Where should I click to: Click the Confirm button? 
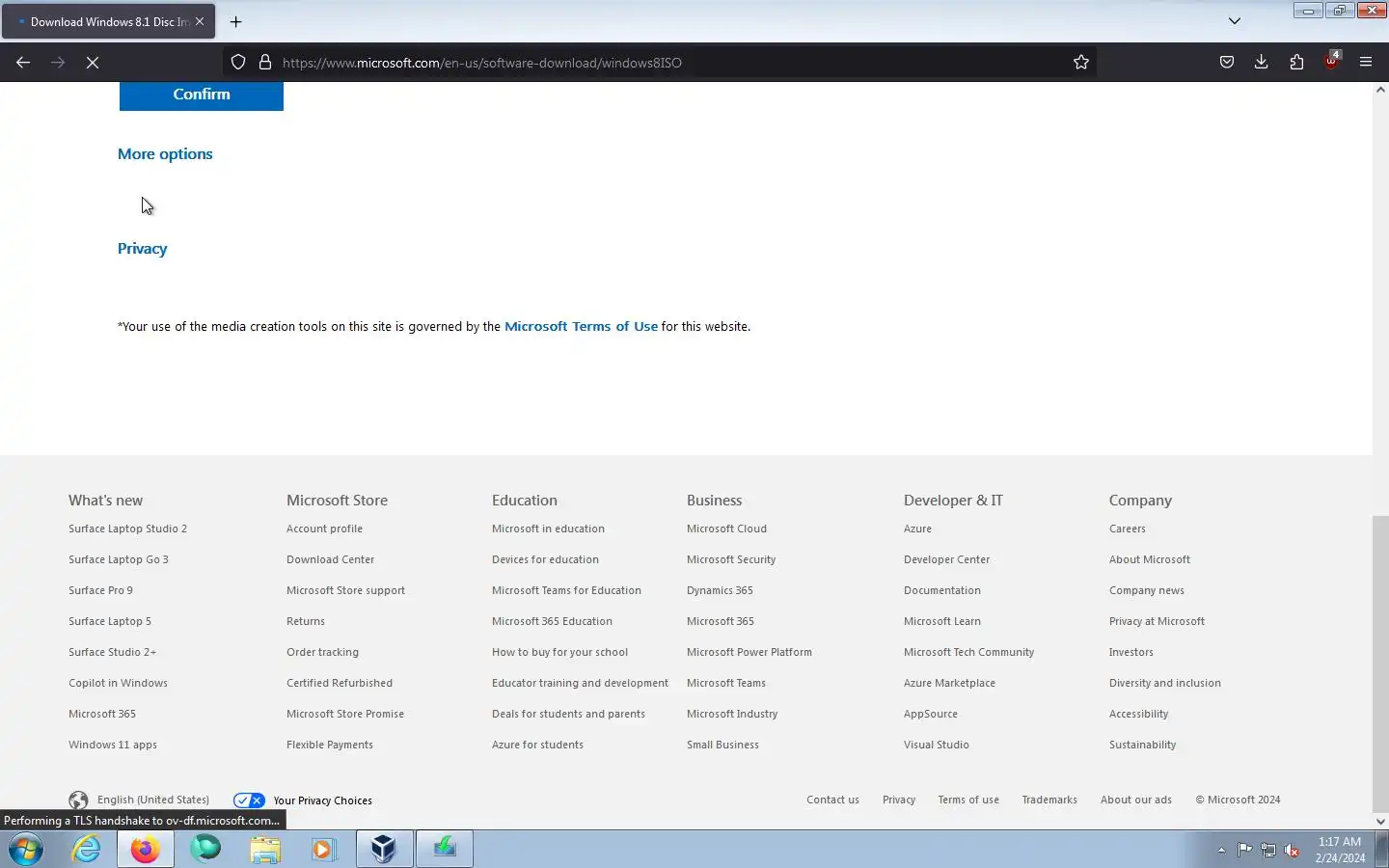coord(202,95)
